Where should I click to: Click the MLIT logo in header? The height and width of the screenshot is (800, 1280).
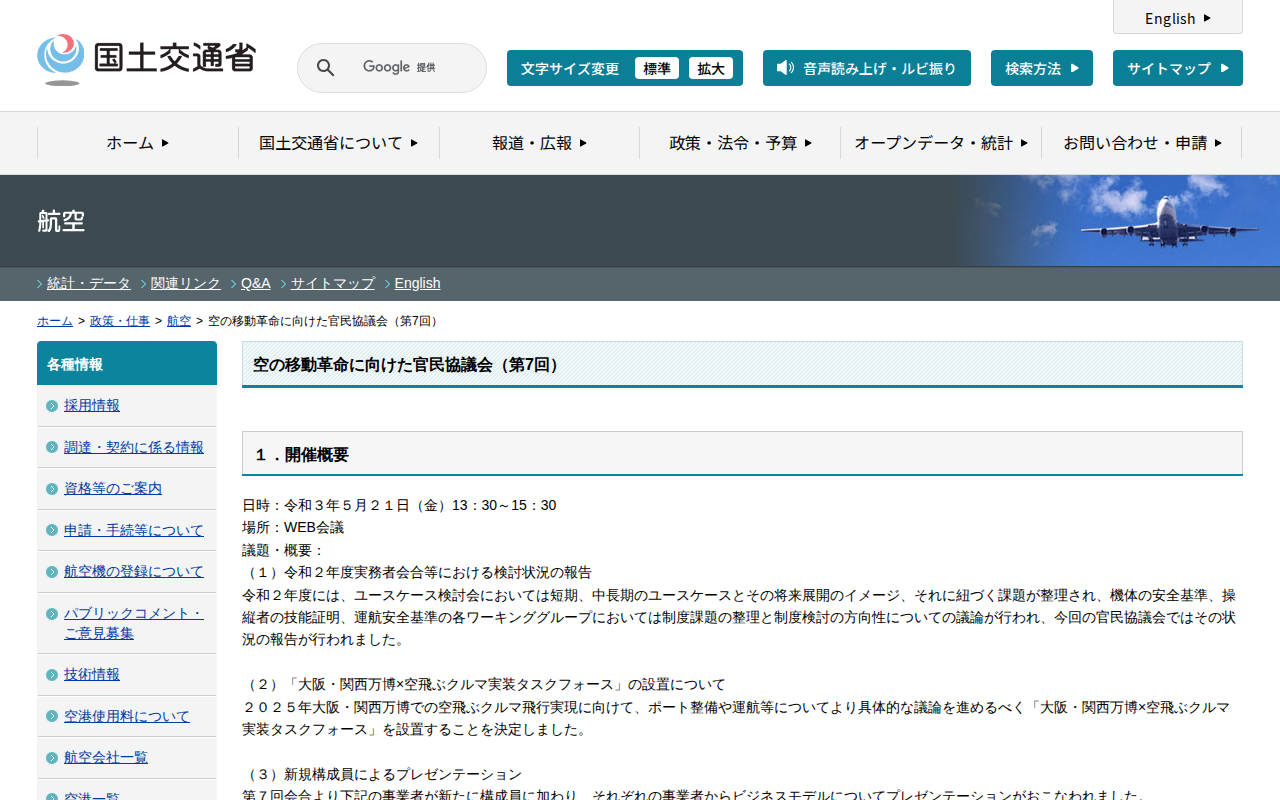146,60
